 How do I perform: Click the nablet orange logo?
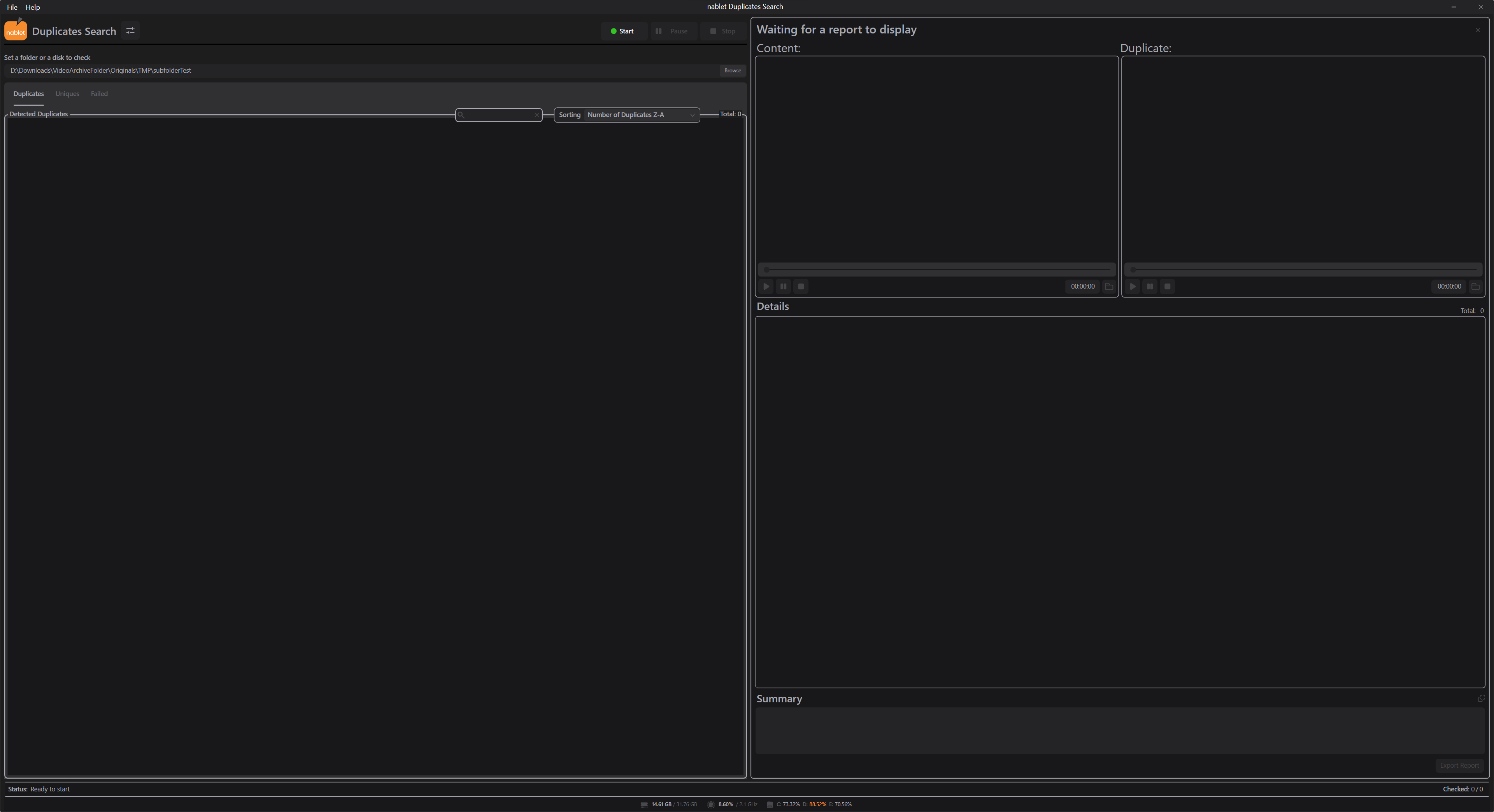click(16, 30)
